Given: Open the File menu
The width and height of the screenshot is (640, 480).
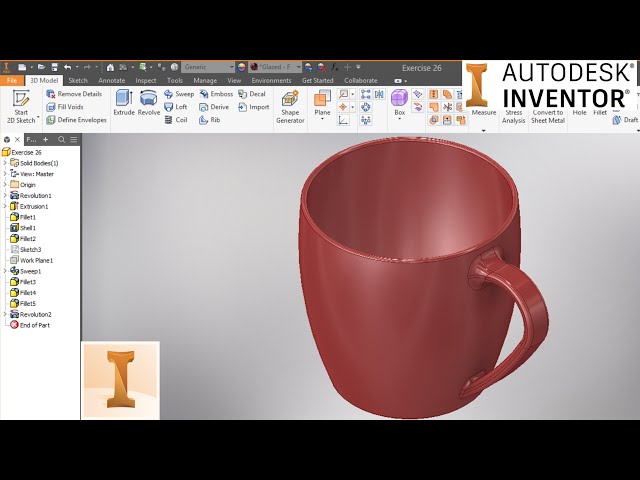Looking at the screenshot, I should [x=12, y=80].
